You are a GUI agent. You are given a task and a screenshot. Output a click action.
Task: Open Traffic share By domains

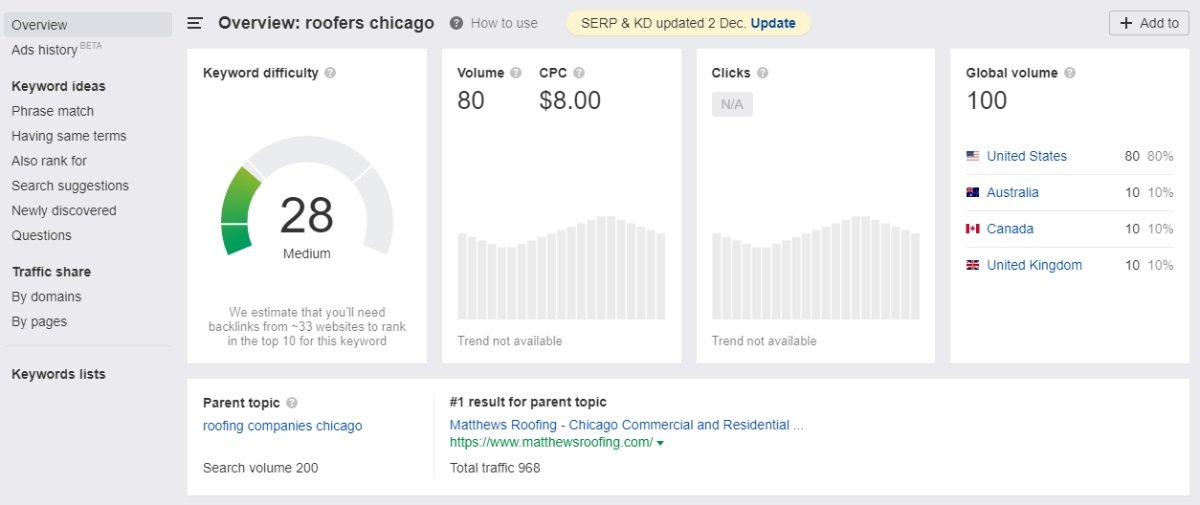[47, 296]
